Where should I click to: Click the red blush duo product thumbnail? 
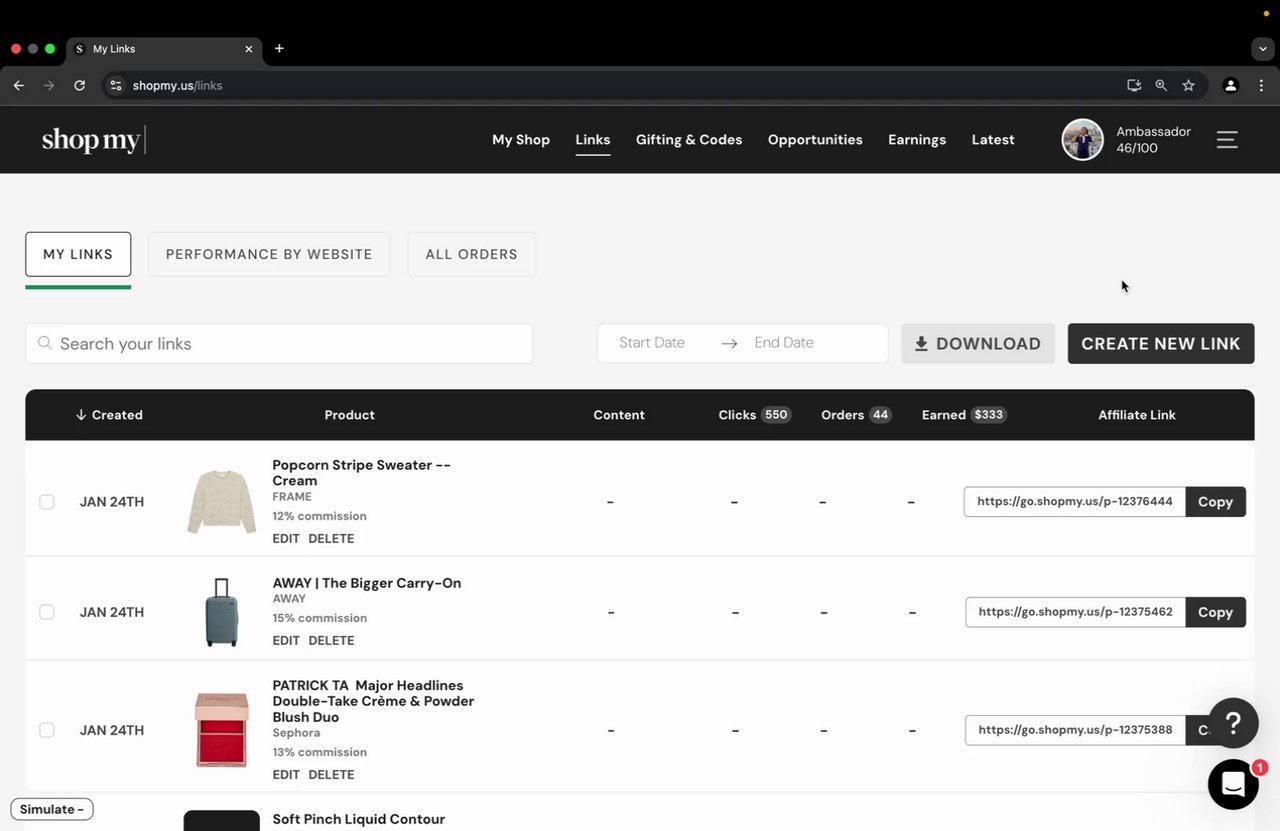tap(222, 730)
